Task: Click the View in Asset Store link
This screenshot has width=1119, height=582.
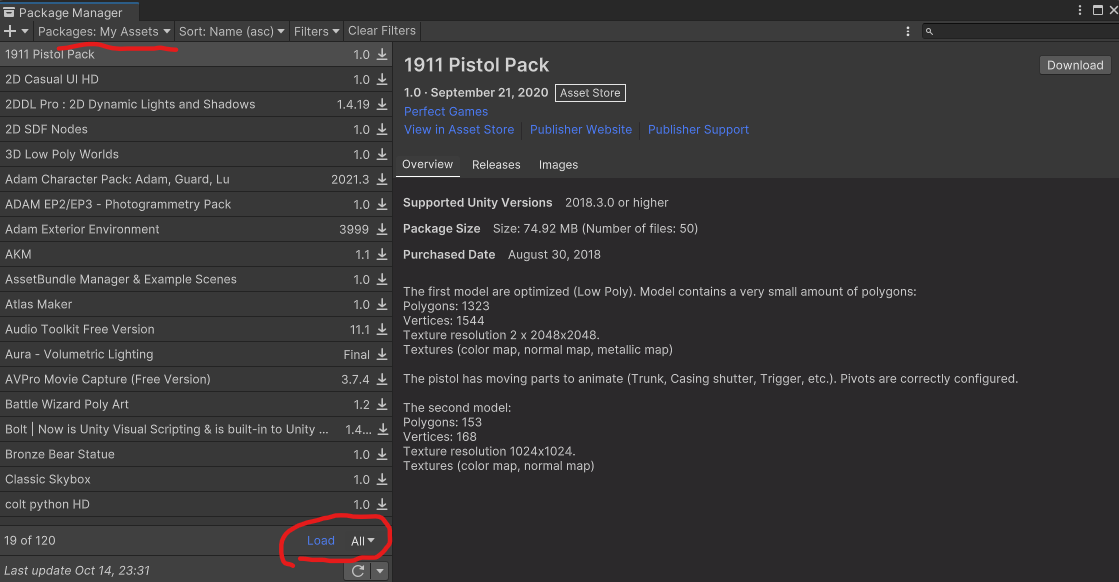Action: 459,130
